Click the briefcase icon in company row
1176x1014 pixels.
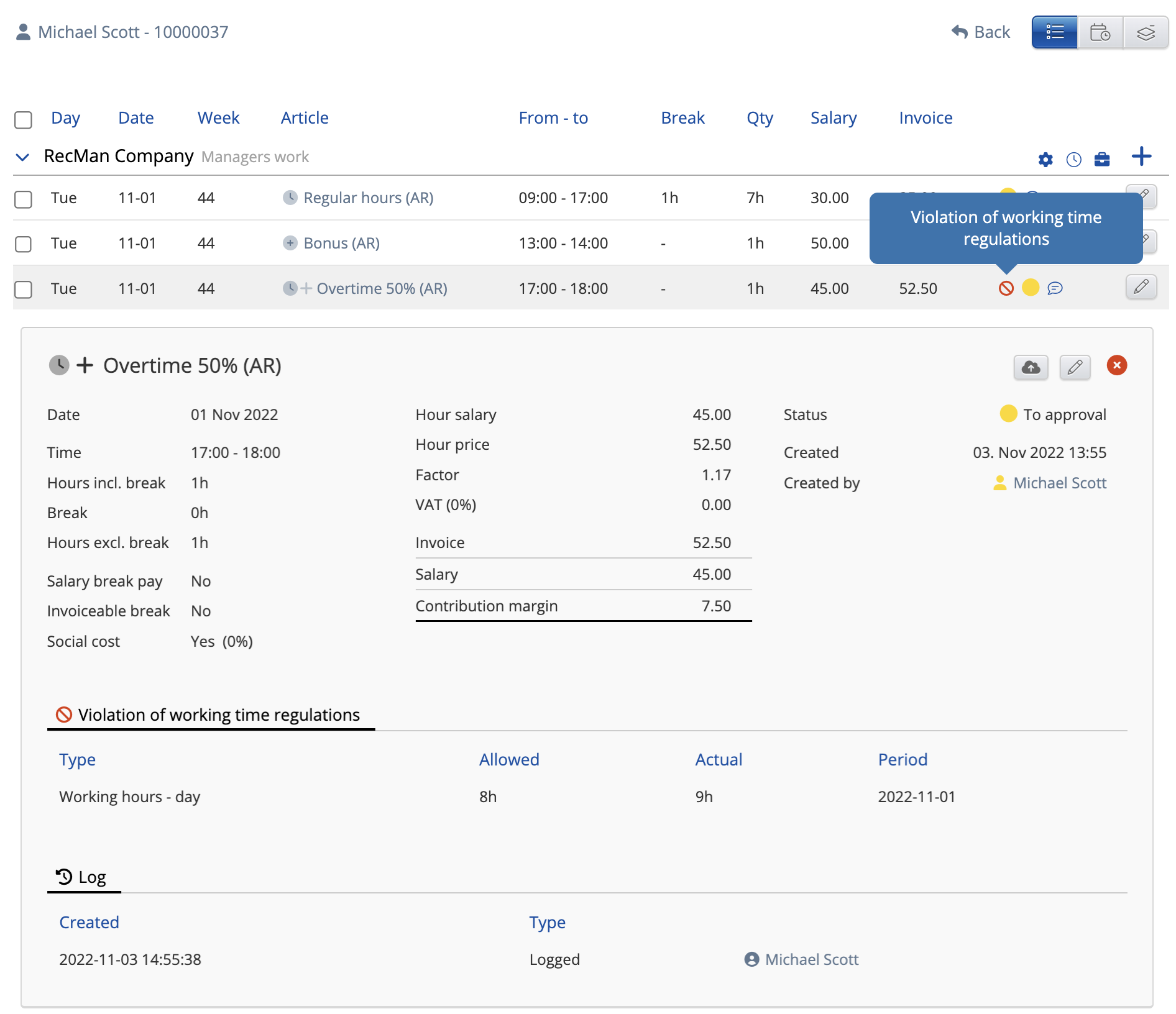[x=1101, y=160]
